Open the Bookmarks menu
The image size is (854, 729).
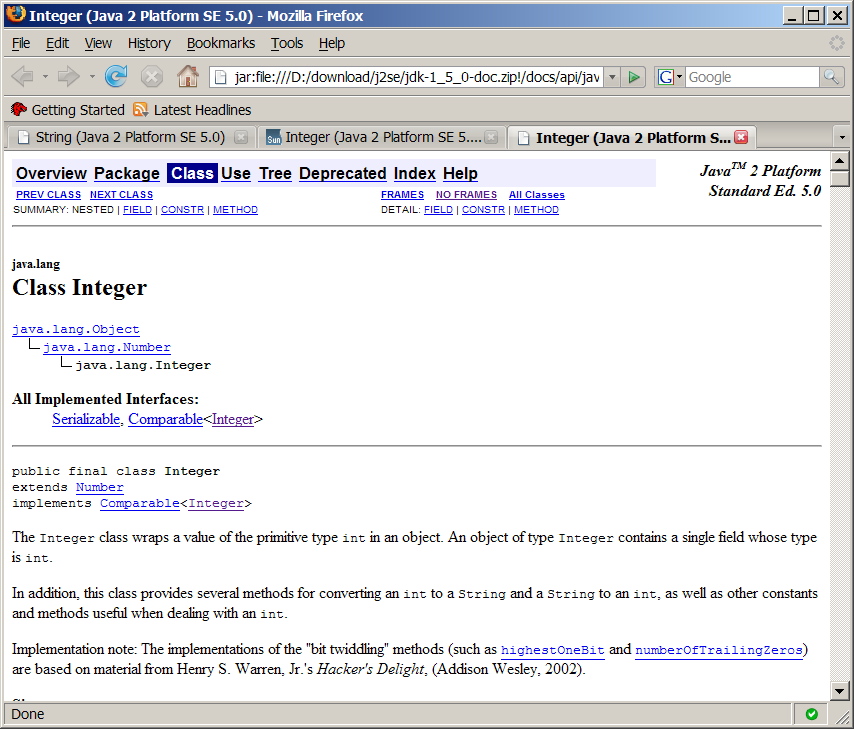point(221,43)
